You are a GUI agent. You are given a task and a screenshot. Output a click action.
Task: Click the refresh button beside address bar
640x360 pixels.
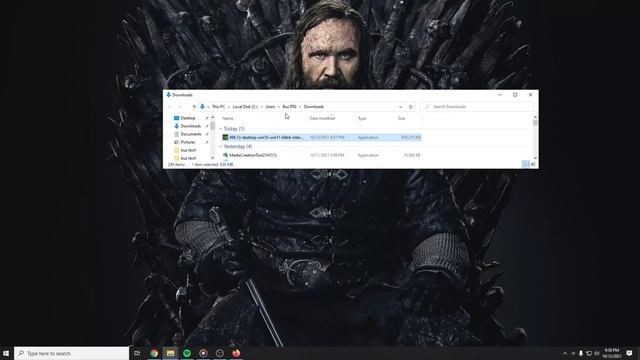pyautogui.click(x=411, y=107)
